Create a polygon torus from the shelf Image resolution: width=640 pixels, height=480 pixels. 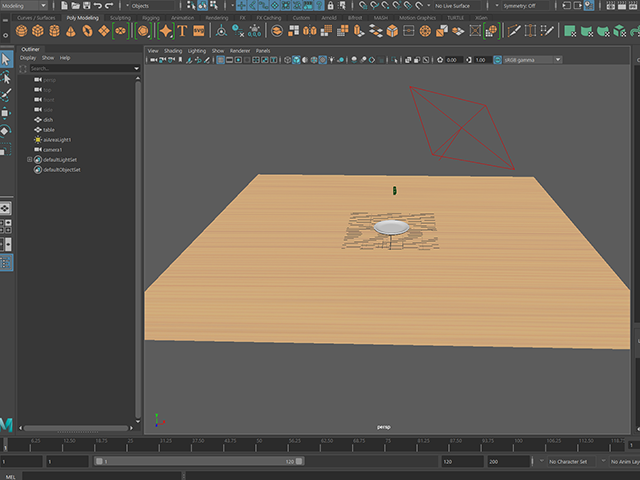pyautogui.click(x=87, y=31)
